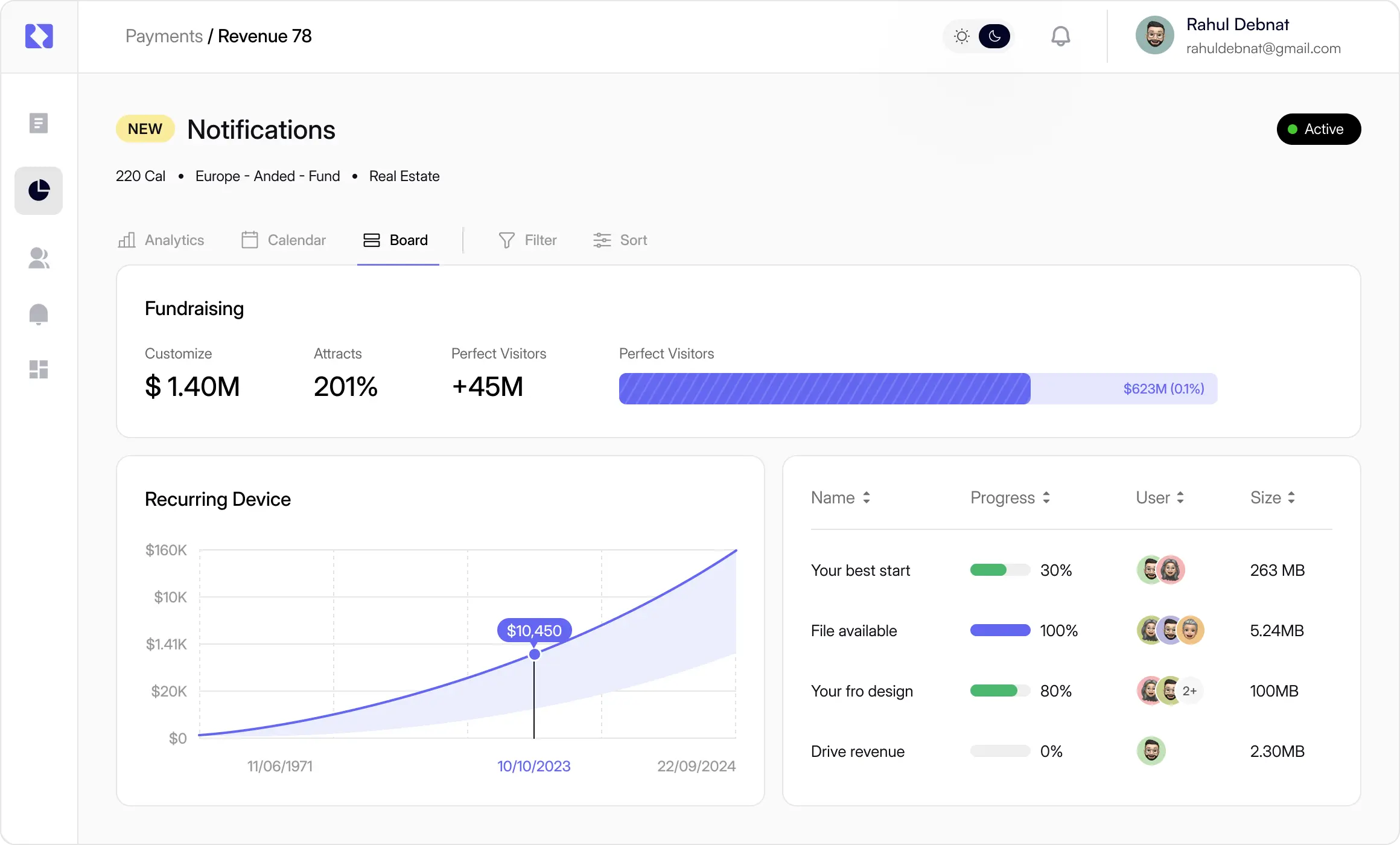1400x845 pixels.
Task: Switch to light mode with the sun icon
Action: click(x=962, y=36)
